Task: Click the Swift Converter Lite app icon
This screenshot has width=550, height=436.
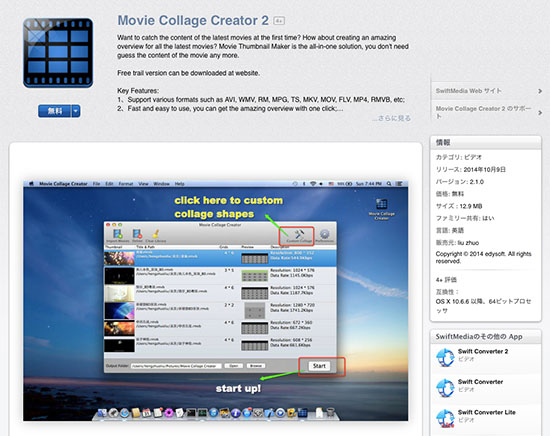Action: [445, 418]
